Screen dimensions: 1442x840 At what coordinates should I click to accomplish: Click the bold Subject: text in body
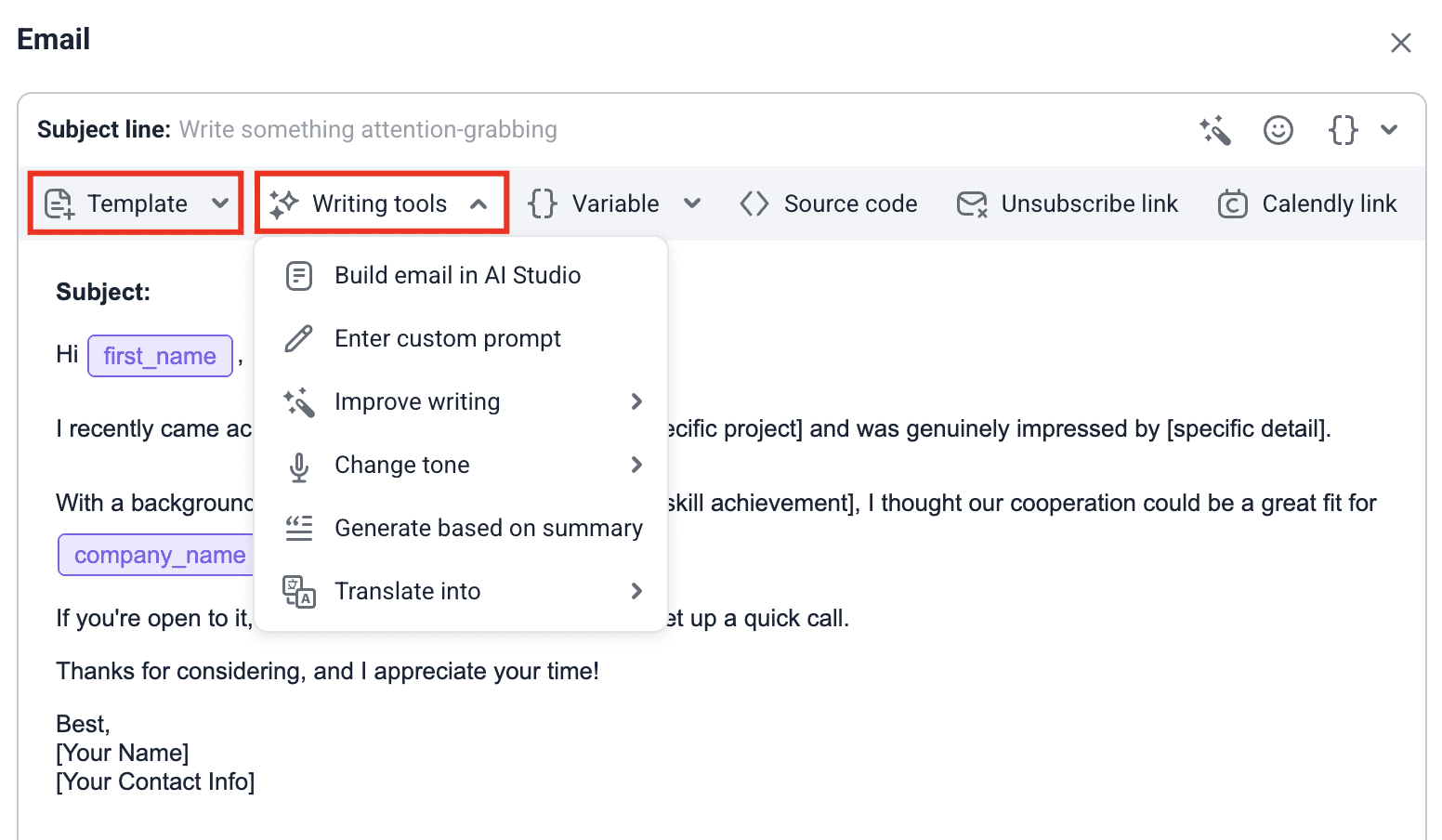click(x=103, y=292)
